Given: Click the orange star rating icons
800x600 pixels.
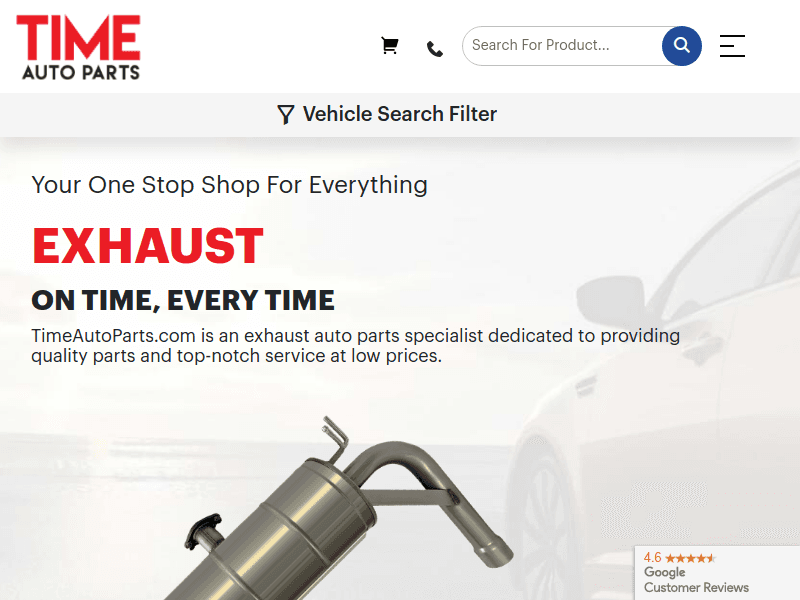Looking at the screenshot, I should coord(690,558).
